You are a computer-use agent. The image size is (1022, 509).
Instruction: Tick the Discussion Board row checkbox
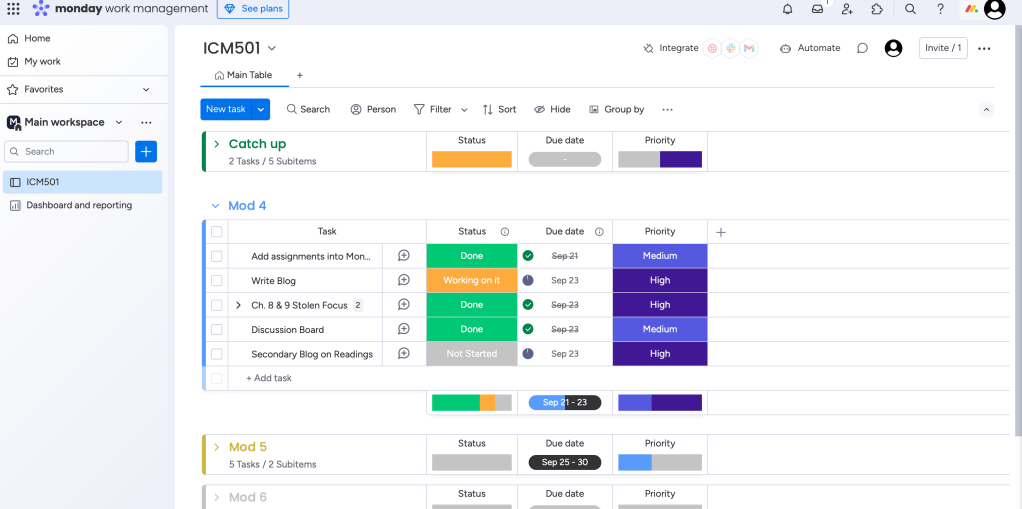tap(216, 330)
